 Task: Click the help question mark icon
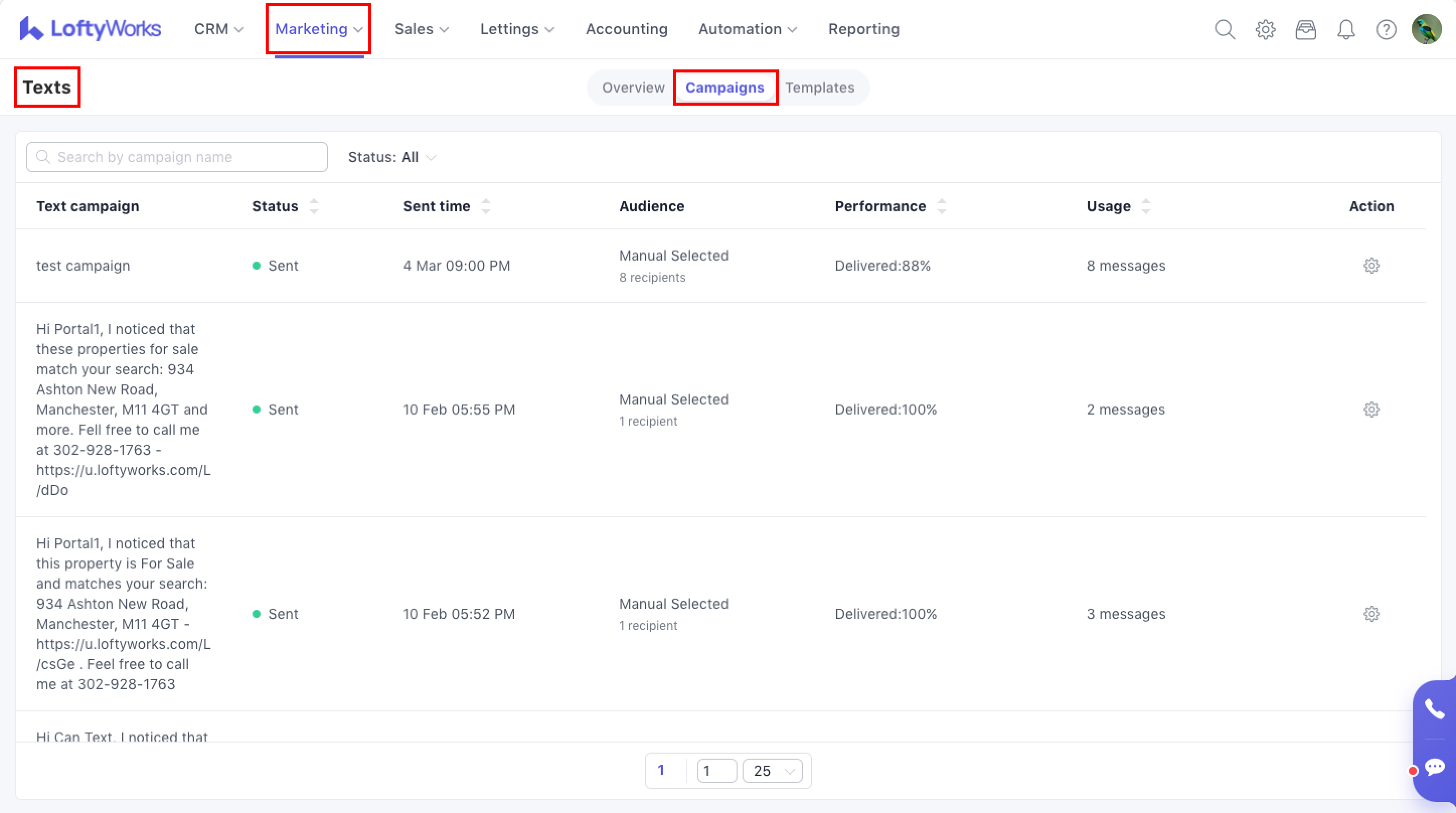point(1387,29)
